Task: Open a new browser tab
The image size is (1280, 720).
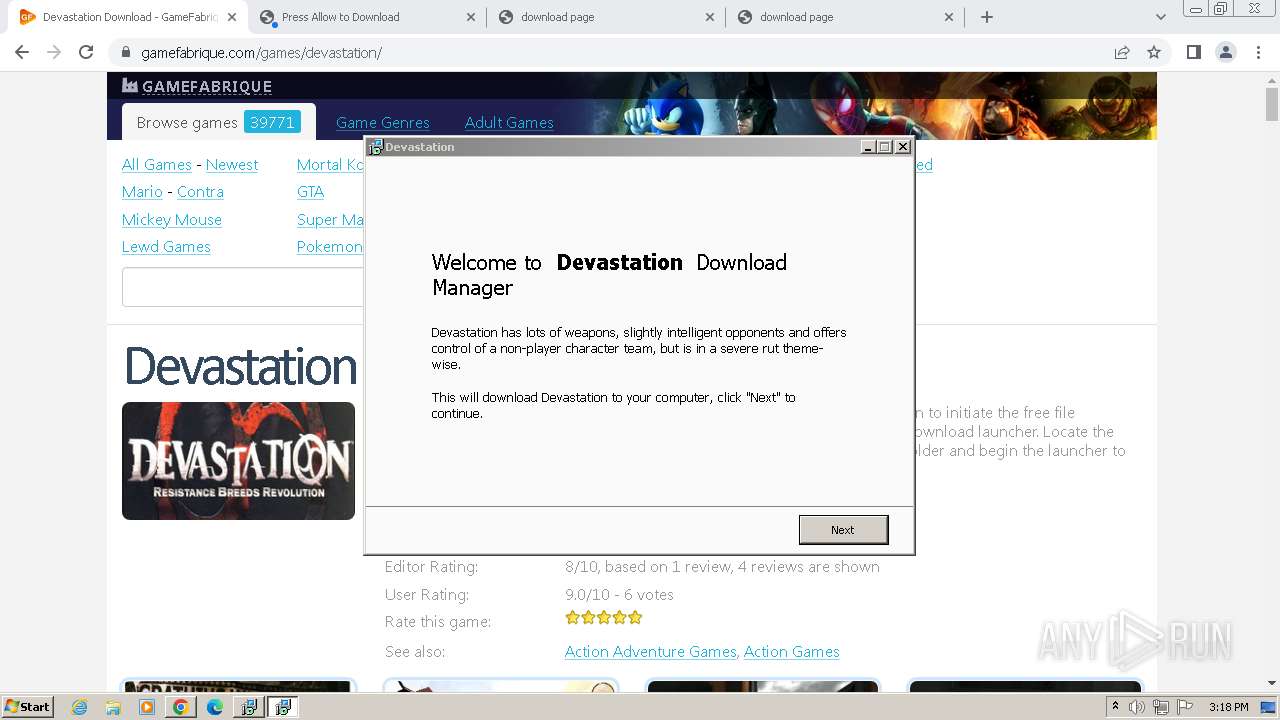Action: coord(986,17)
